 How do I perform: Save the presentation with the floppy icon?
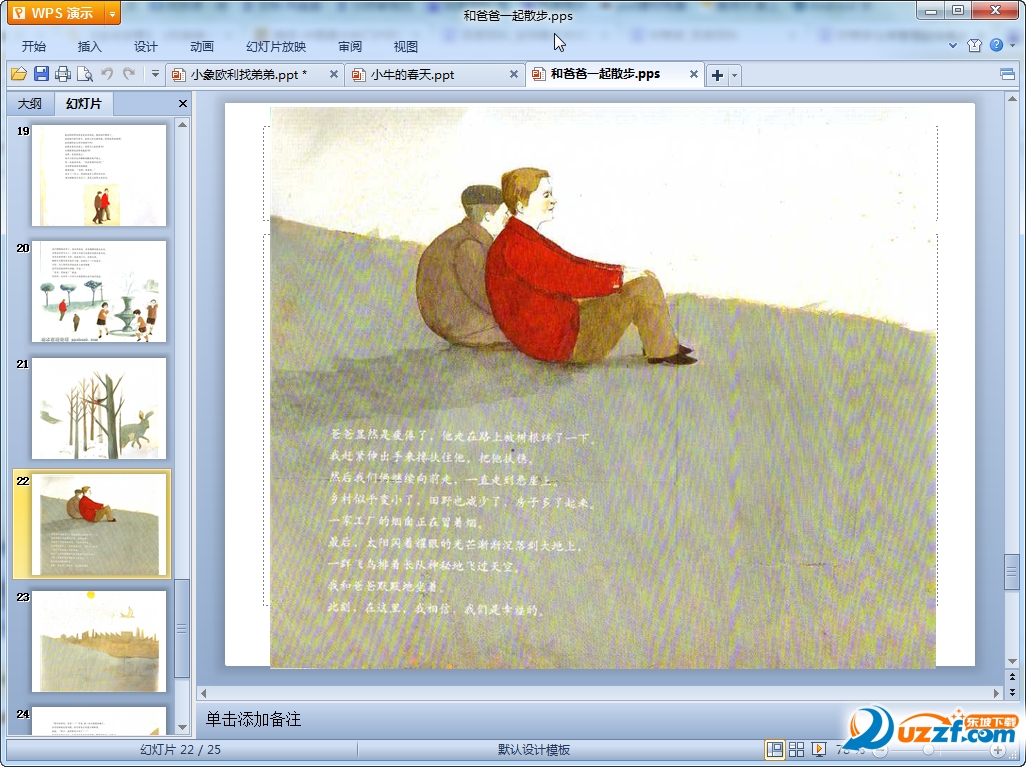41,74
